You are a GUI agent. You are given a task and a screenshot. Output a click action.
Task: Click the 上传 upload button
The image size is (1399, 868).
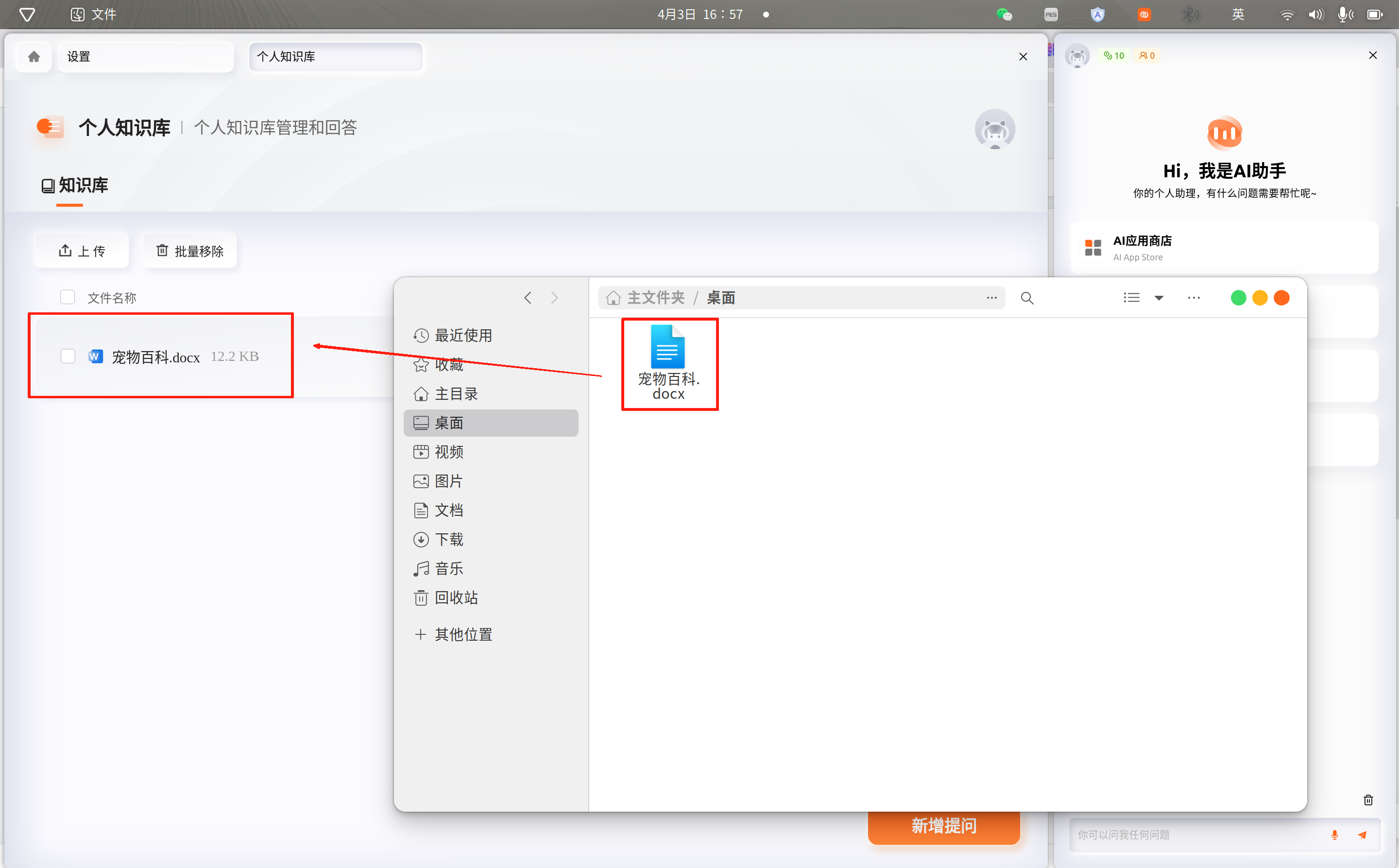coord(82,251)
